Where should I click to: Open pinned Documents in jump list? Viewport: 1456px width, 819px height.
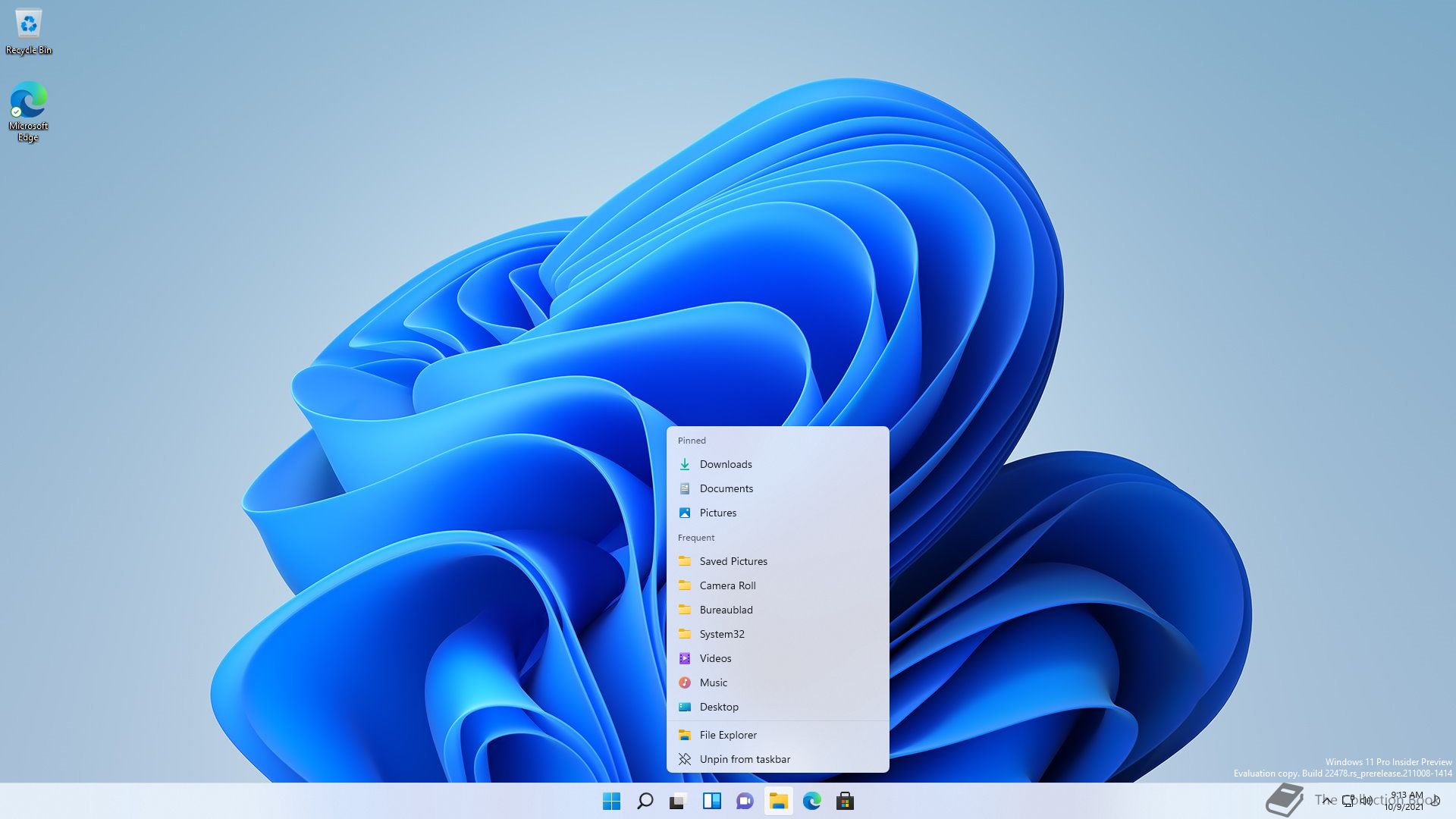(777, 488)
